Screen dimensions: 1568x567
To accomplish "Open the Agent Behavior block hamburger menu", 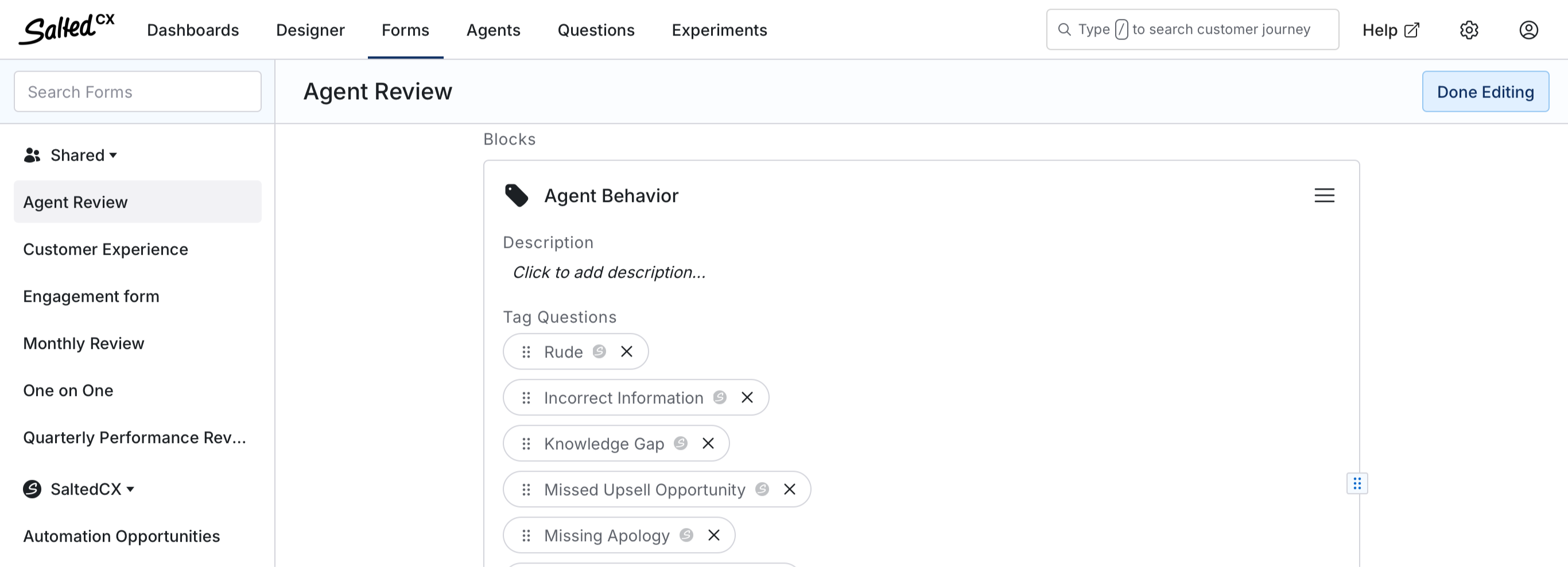I will pyautogui.click(x=1324, y=195).
